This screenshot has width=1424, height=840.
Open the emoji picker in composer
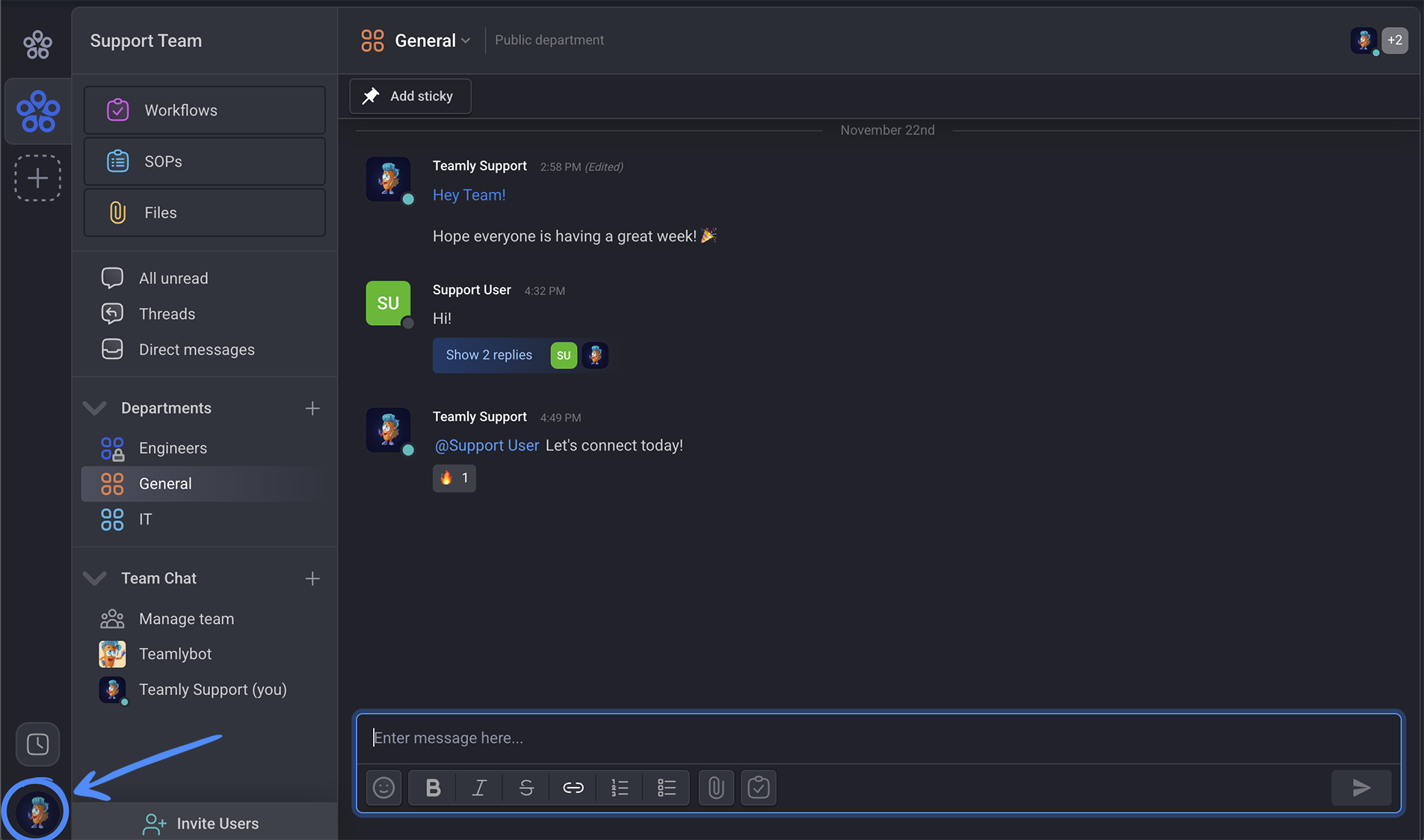point(384,788)
